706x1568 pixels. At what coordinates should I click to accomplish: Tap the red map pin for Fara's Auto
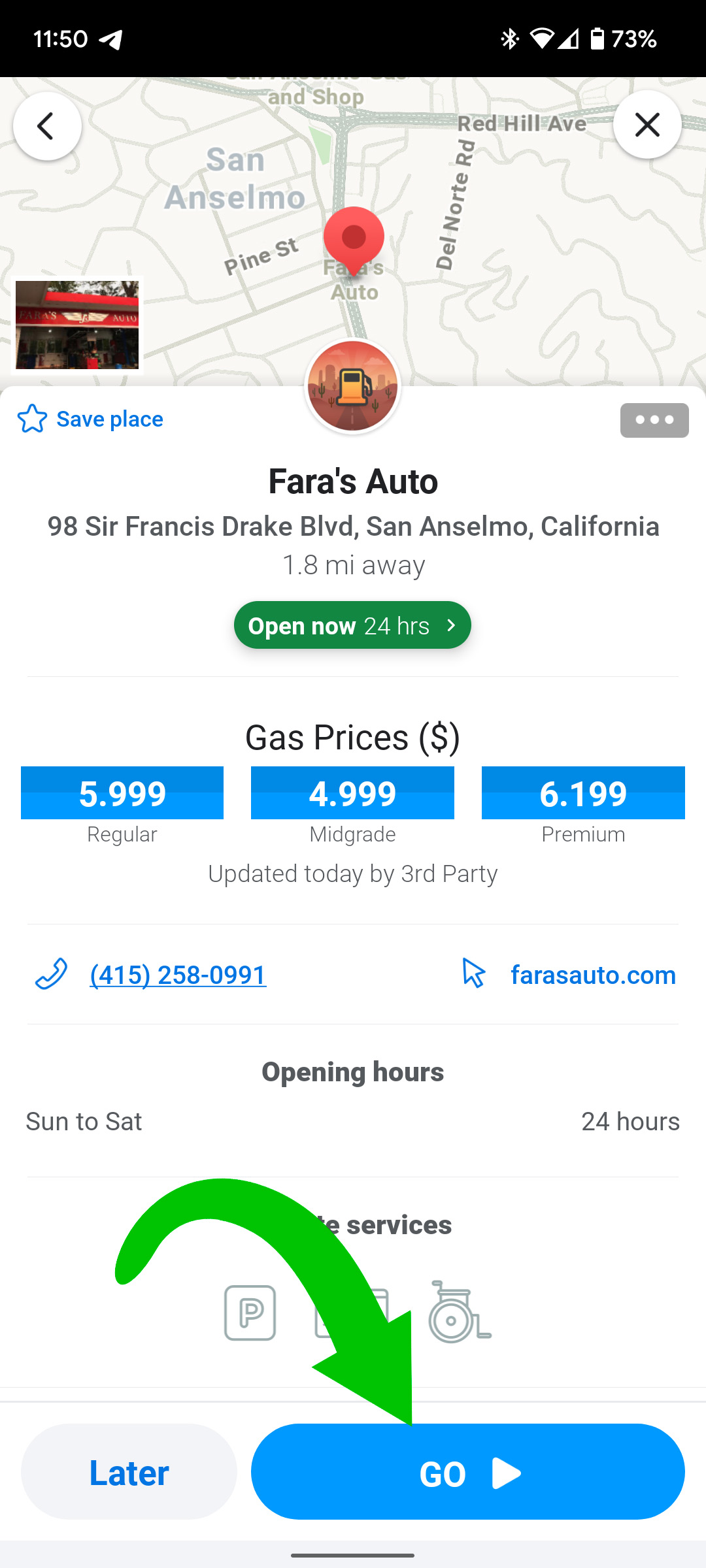354,240
